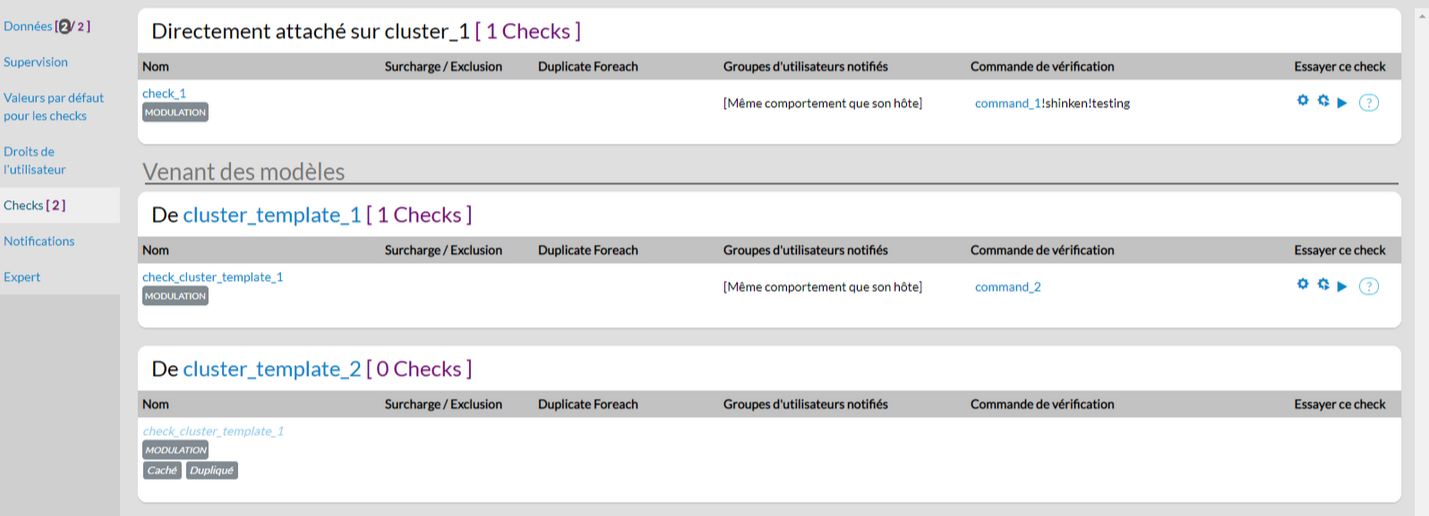
Task: Open the command_1 verification command link
Action: pos(1007,103)
